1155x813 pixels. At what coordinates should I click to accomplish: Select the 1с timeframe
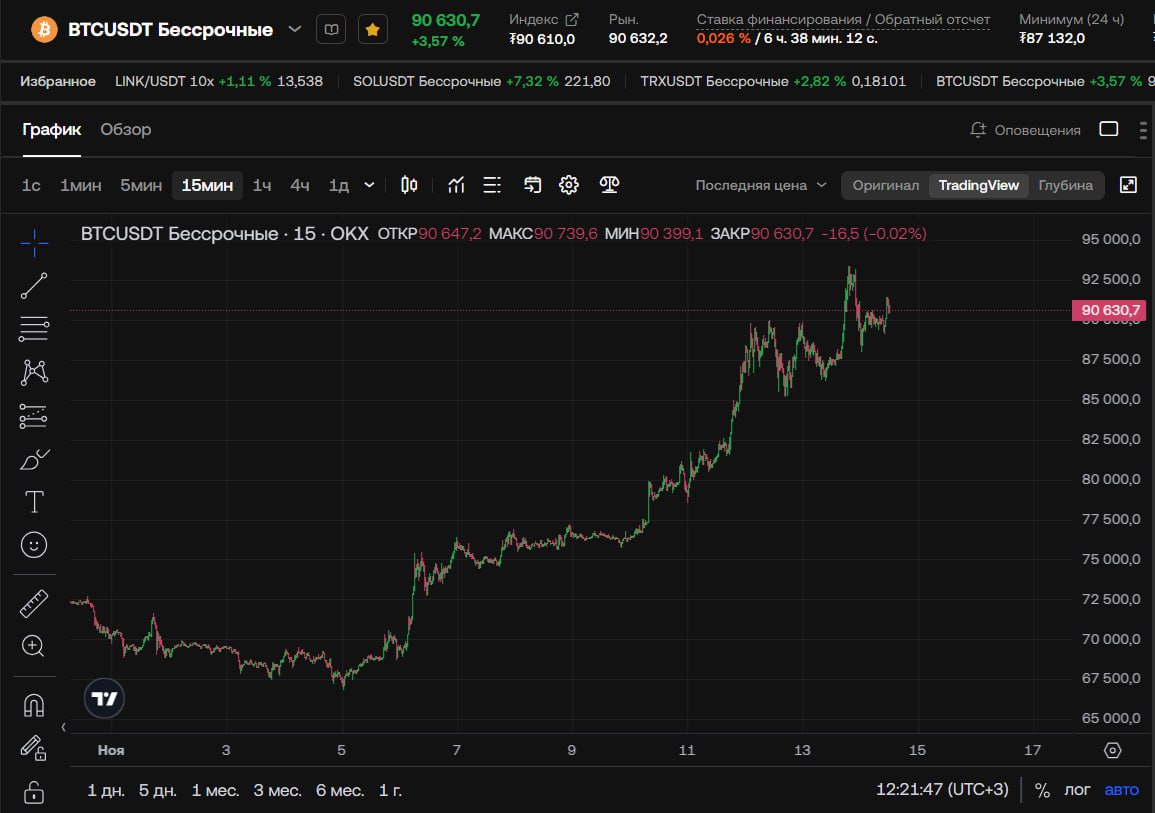point(31,185)
